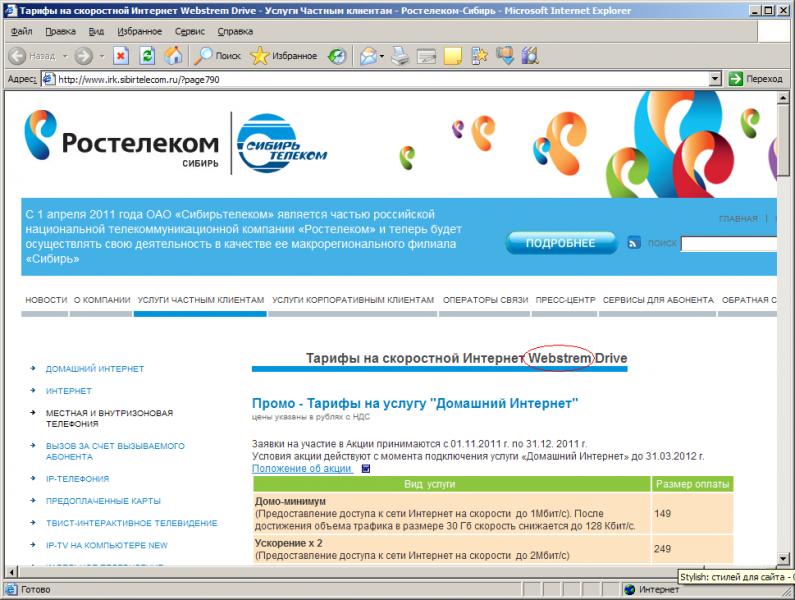Screen dimensions: 795x600
Task: Go to the Home page icon
Action: tap(173, 56)
